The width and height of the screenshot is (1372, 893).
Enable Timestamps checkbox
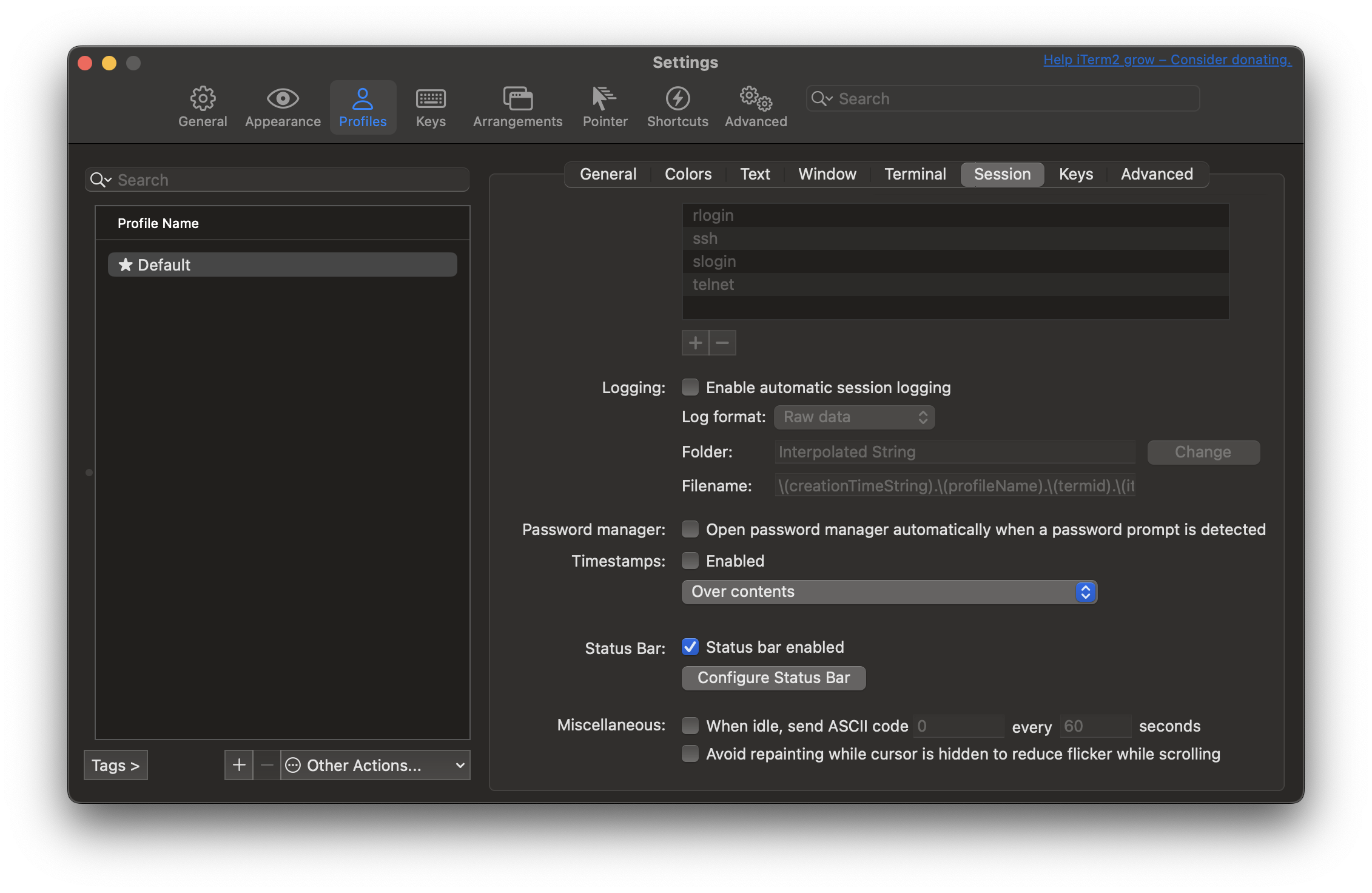[690, 561]
